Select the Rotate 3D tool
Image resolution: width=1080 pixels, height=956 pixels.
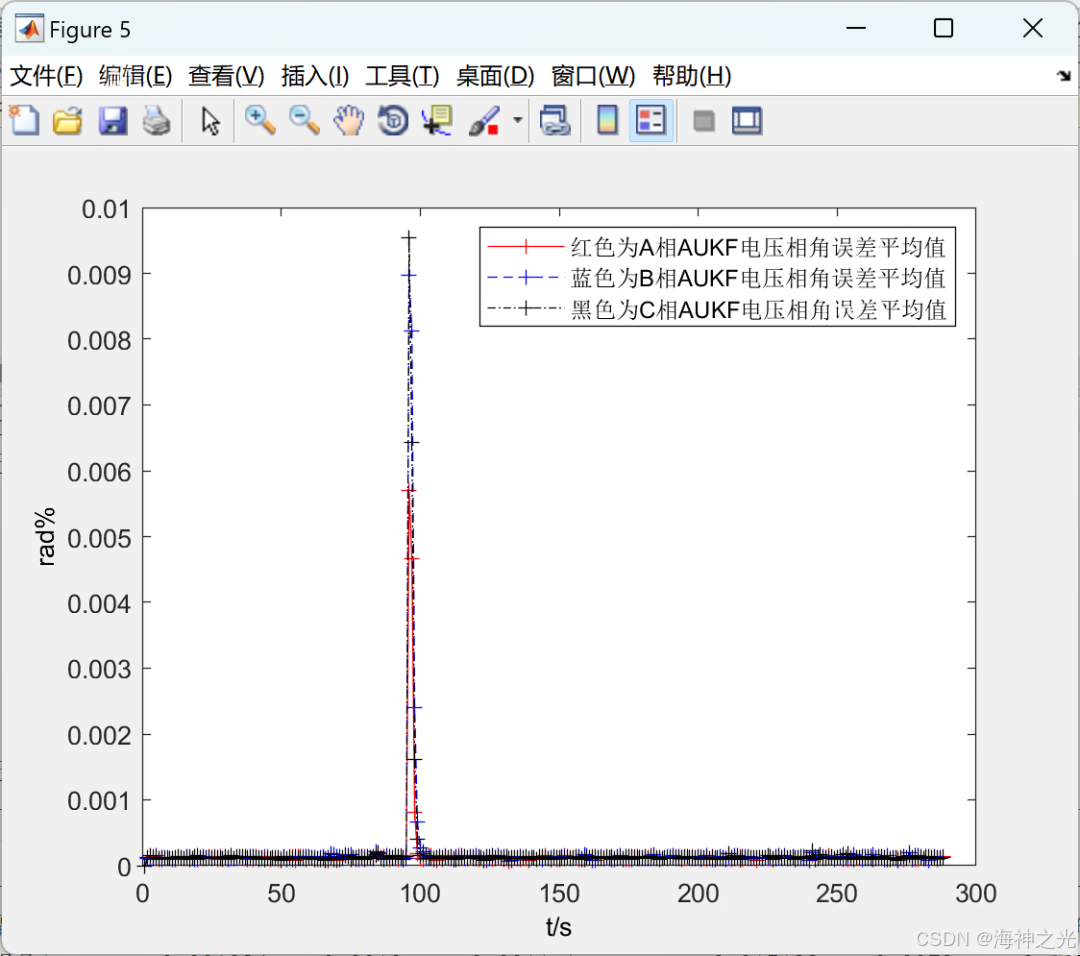(393, 121)
